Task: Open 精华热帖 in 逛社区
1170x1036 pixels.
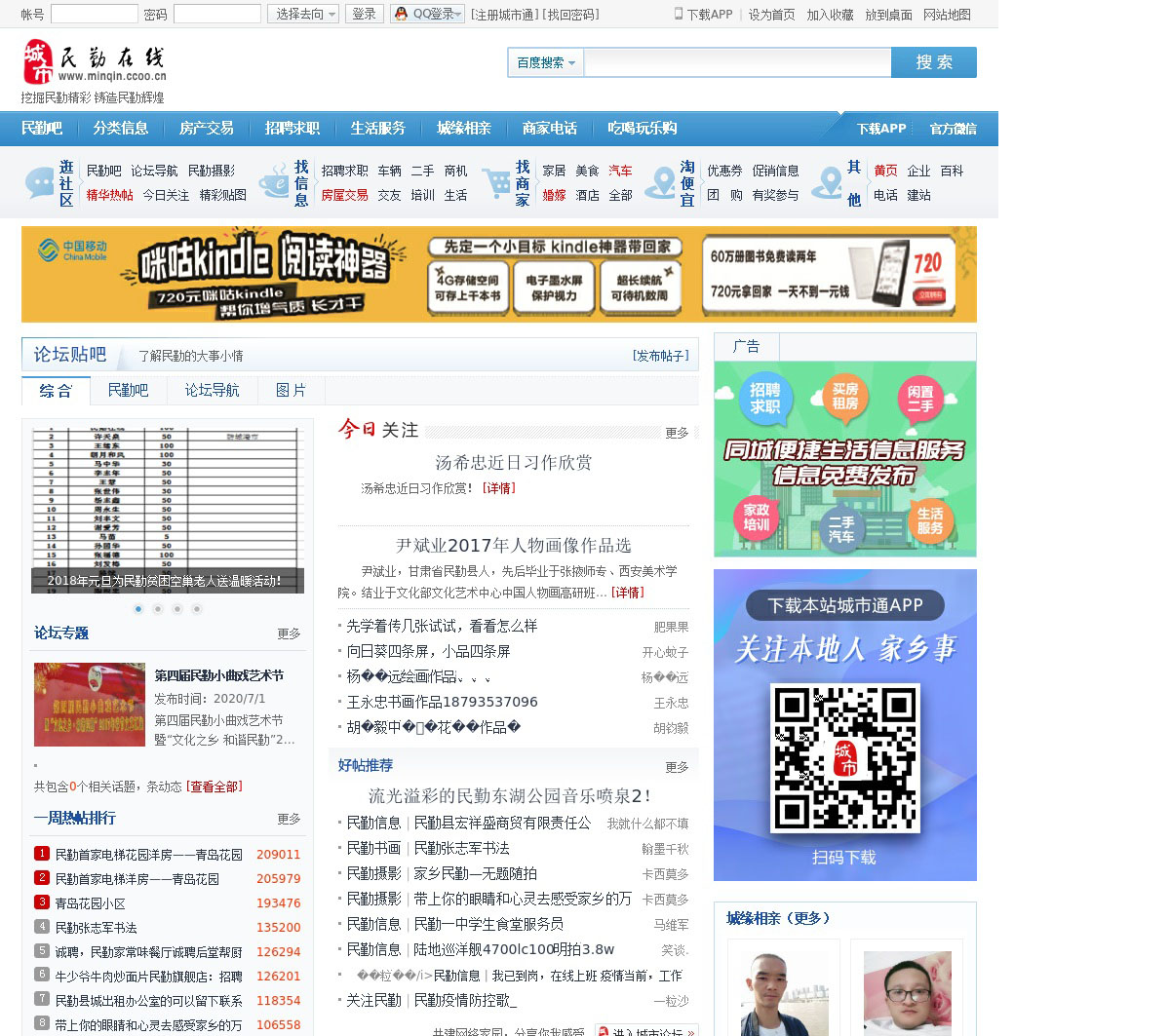Action: (x=110, y=195)
